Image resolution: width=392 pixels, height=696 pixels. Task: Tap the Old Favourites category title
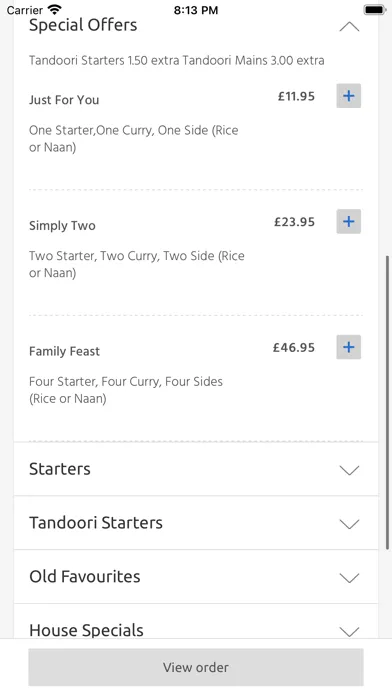click(x=85, y=577)
